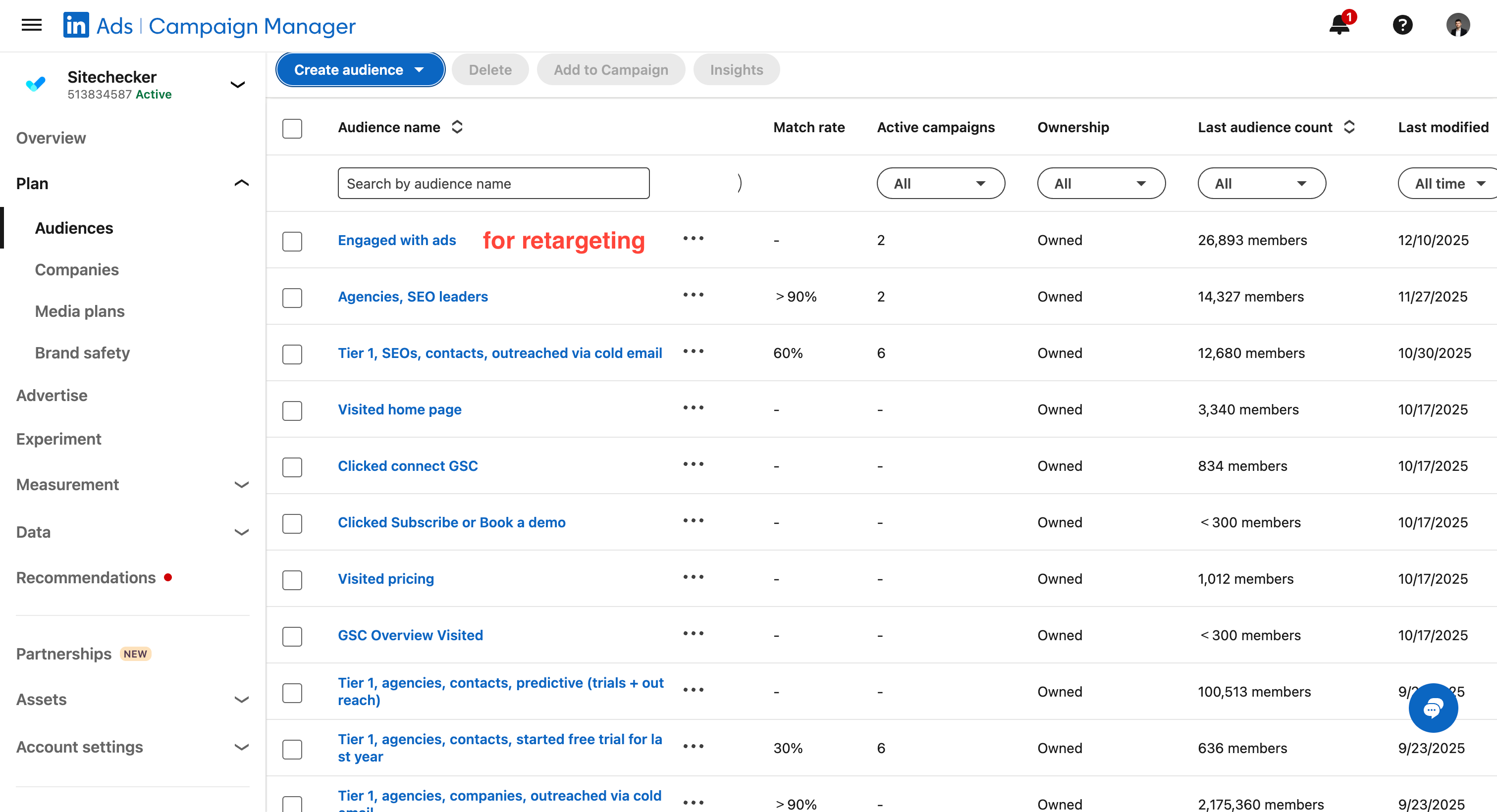Open the hamburger navigation menu

[31, 25]
